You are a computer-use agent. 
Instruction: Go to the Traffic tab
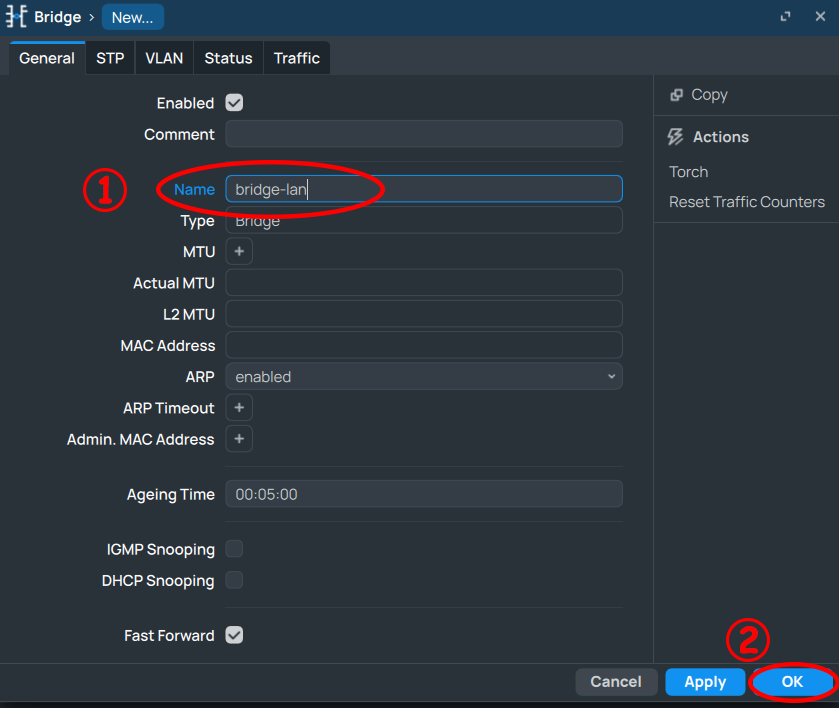point(297,58)
